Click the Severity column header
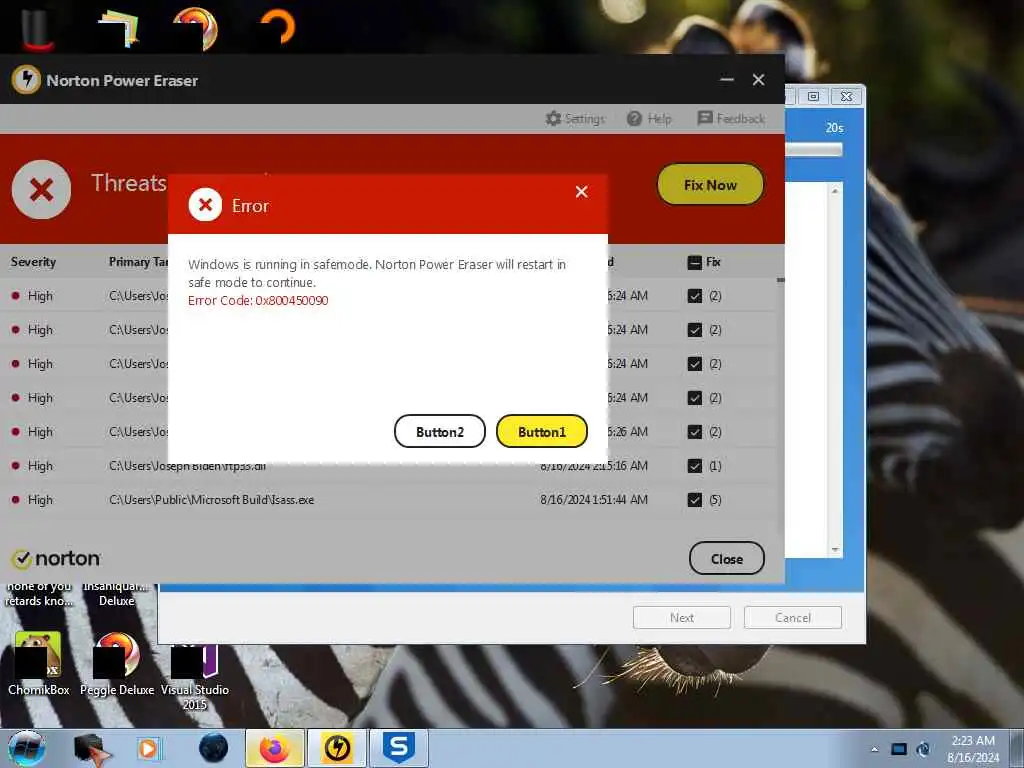This screenshot has width=1024, height=768. (33, 262)
